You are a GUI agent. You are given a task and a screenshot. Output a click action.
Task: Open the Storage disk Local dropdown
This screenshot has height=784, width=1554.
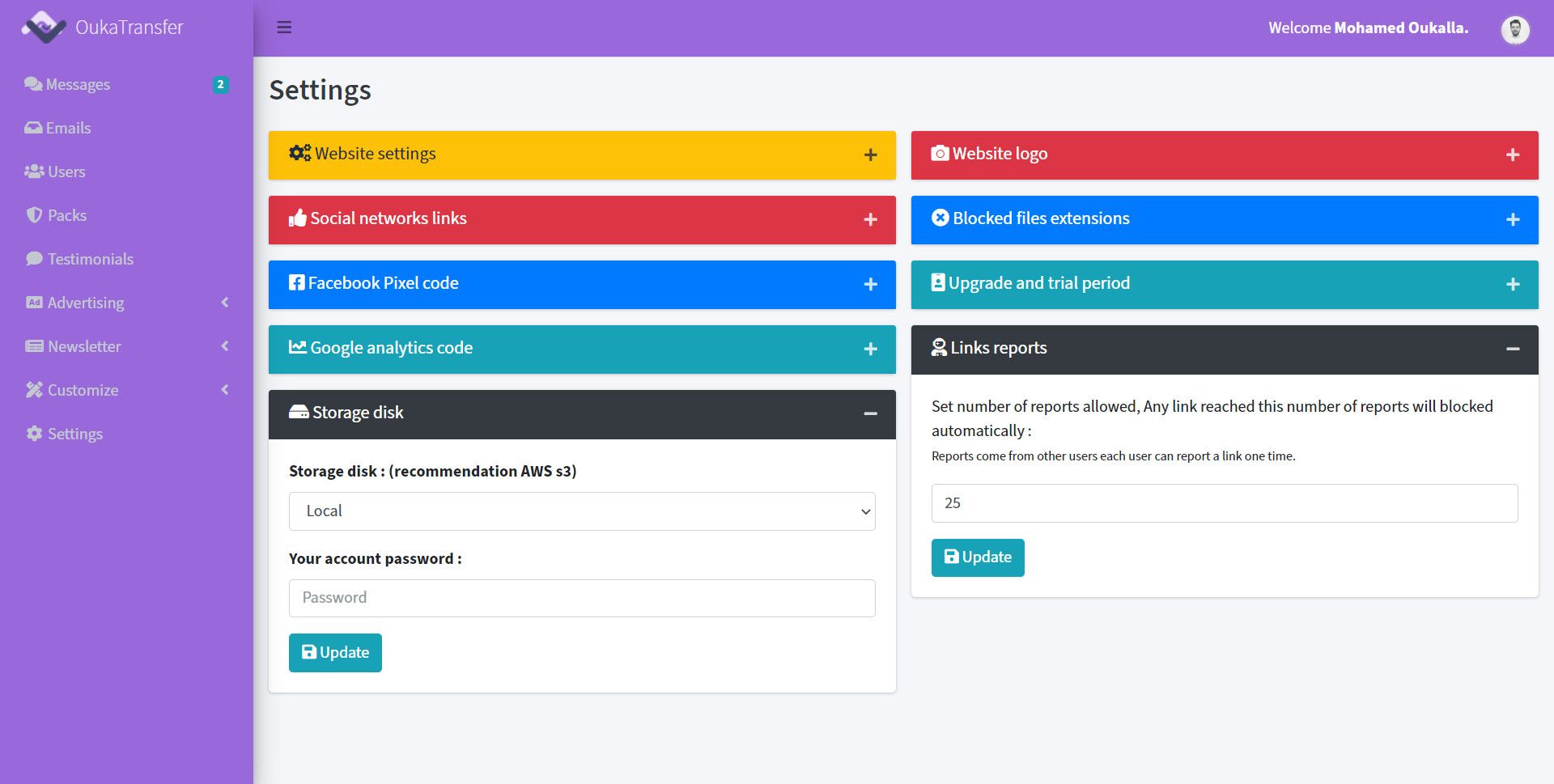click(x=582, y=511)
